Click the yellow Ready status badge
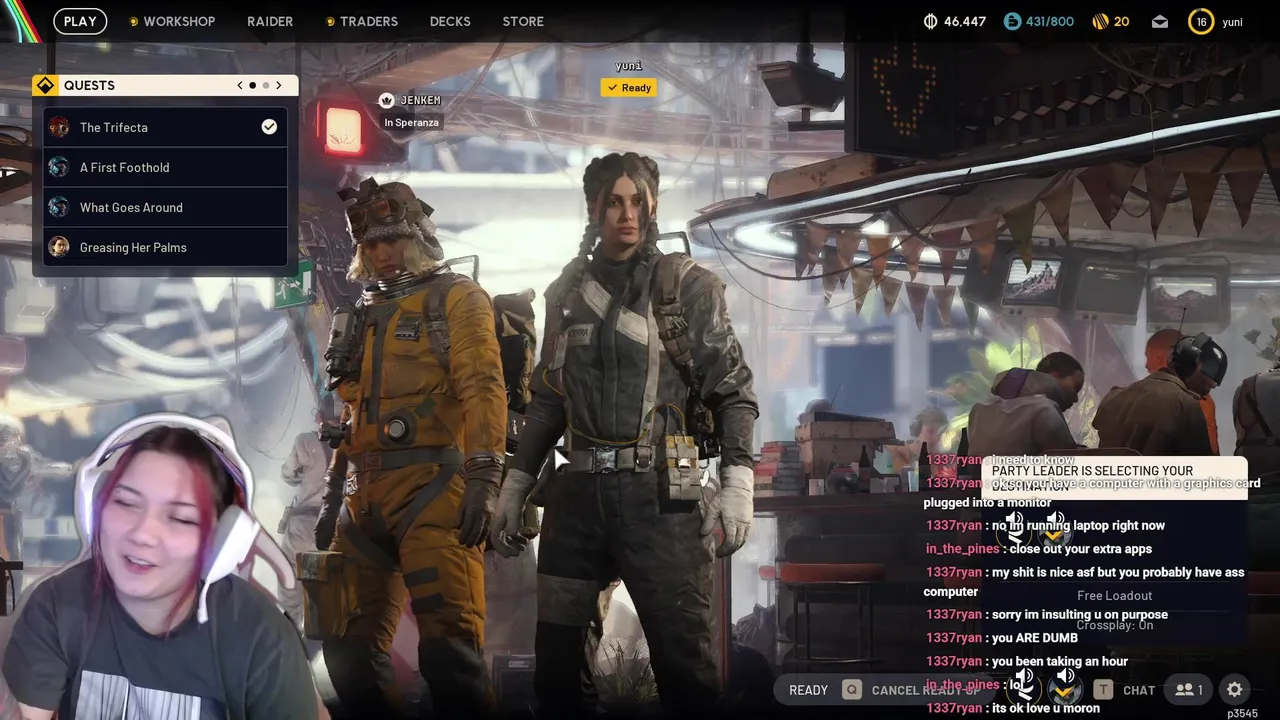 click(629, 88)
